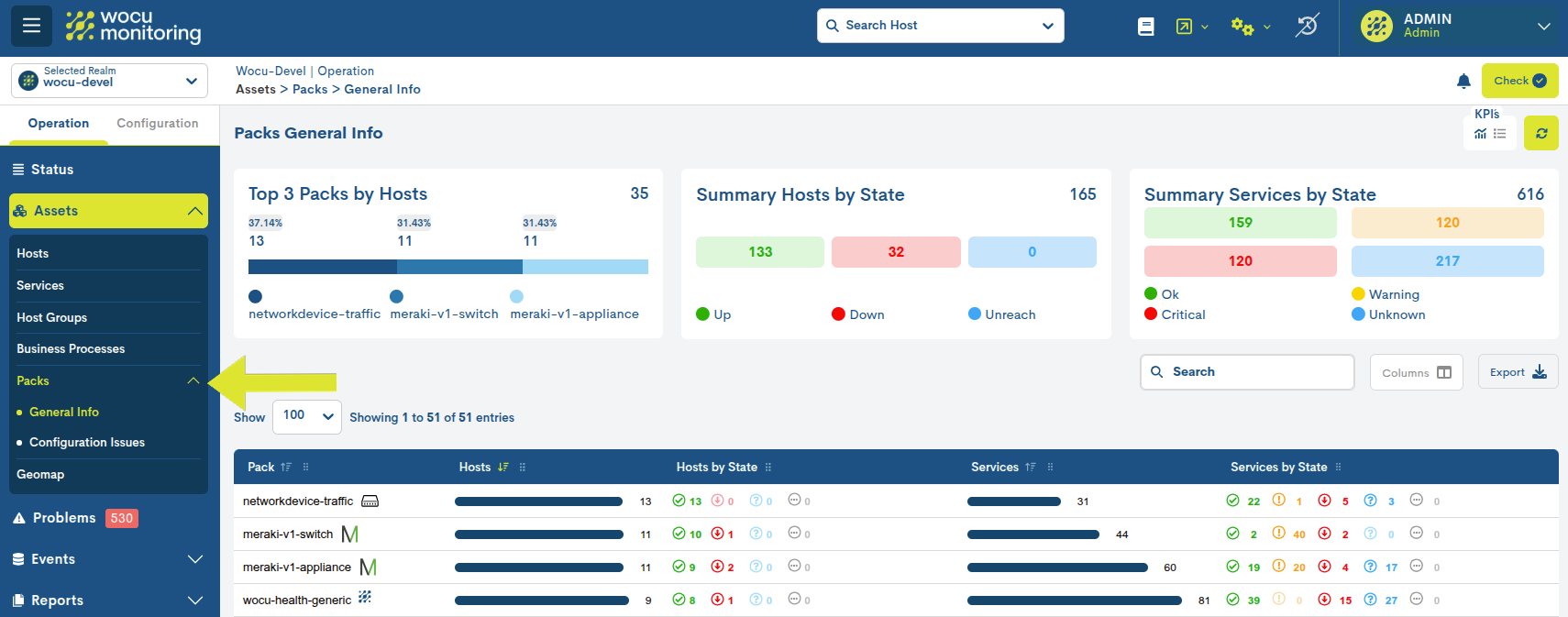This screenshot has width=1568, height=617.
Task: Click the auto-refresh disabled icon
Action: tap(1307, 26)
